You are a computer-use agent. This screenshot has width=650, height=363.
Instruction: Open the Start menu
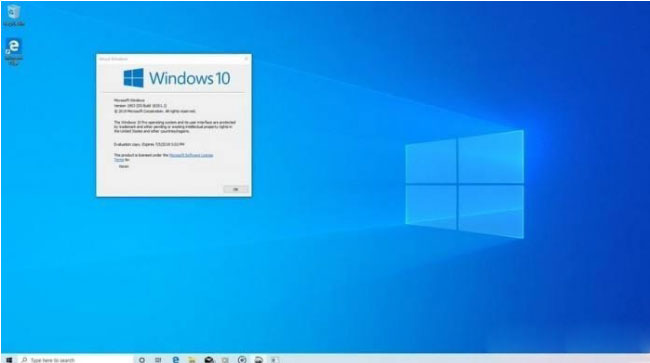(8, 360)
